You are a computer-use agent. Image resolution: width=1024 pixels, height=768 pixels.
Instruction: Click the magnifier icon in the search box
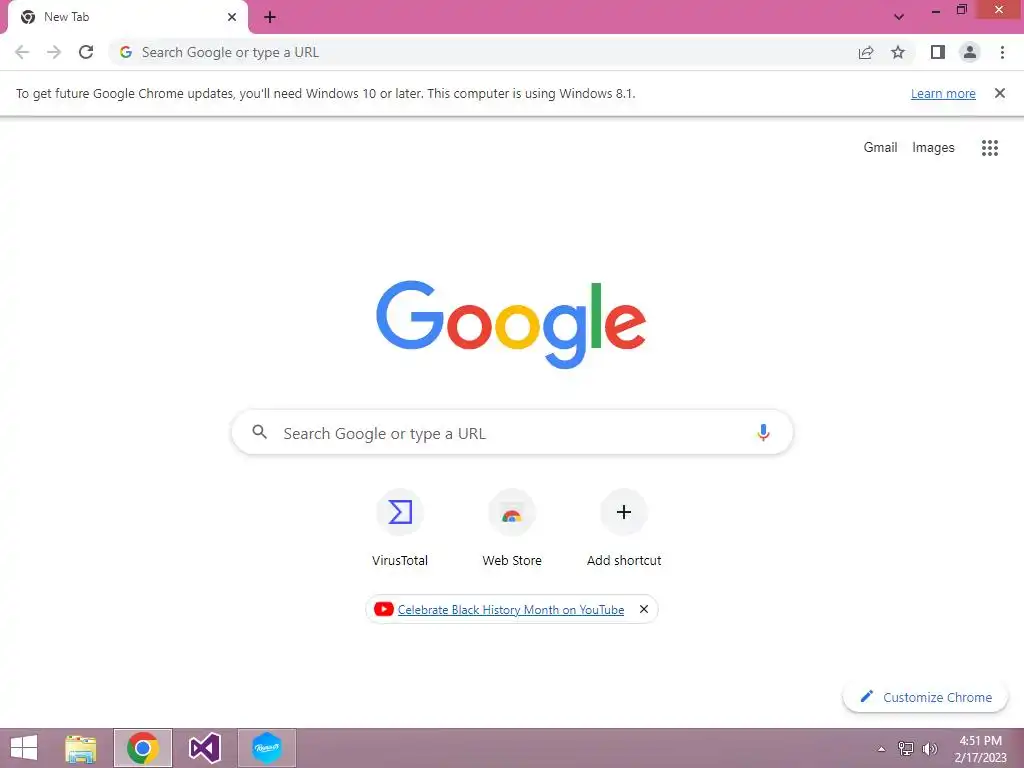259,432
